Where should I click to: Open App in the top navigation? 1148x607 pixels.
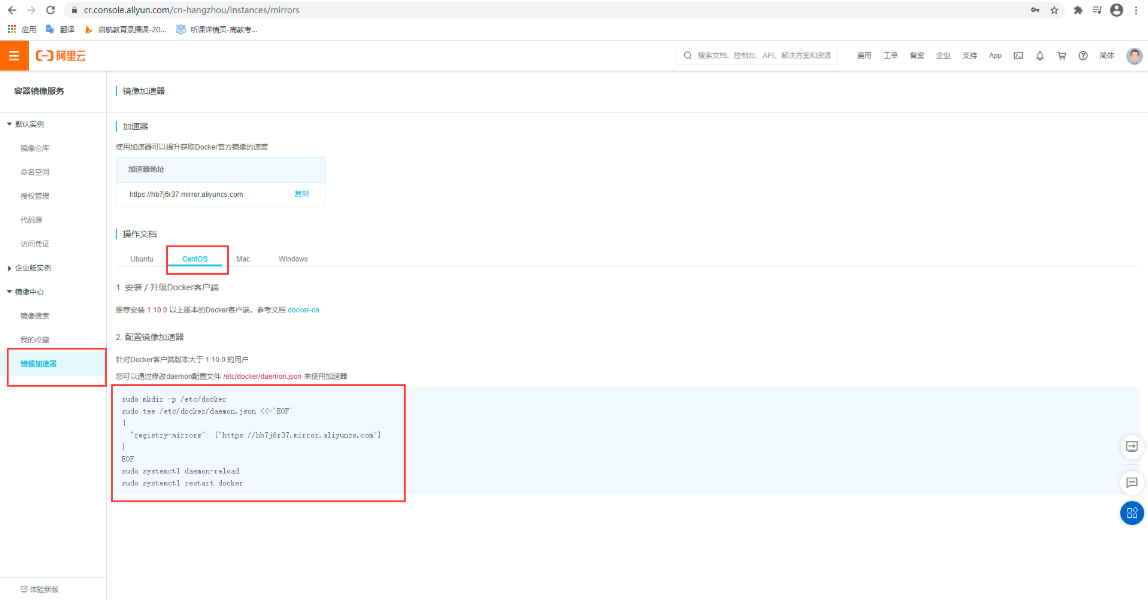995,56
